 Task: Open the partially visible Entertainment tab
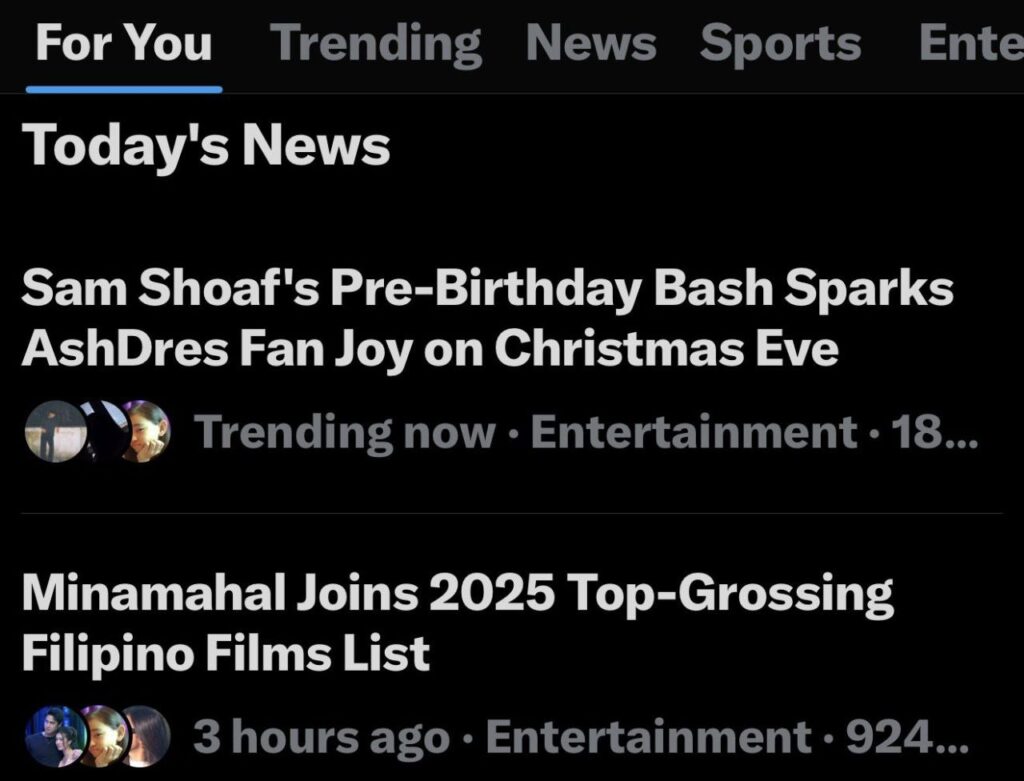[970, 44]
